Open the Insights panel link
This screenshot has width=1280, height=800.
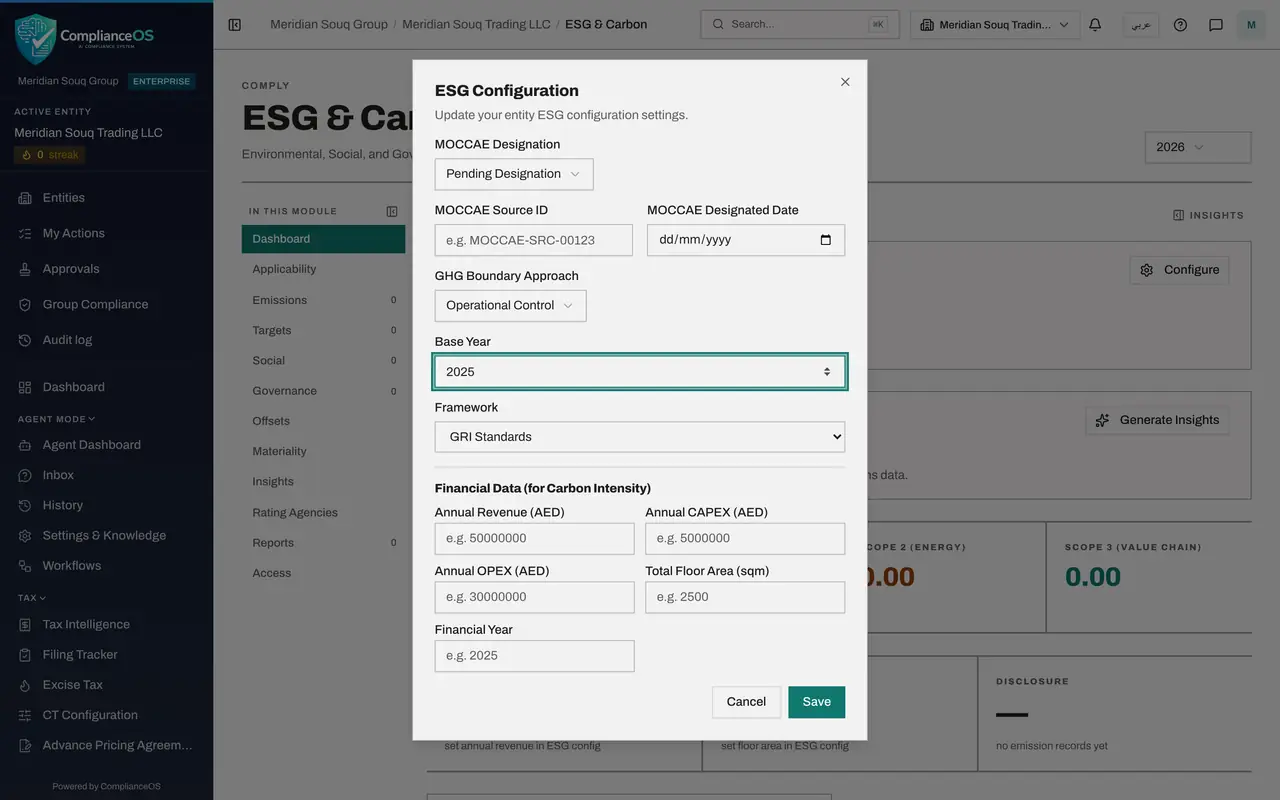tap(1208, 215)
